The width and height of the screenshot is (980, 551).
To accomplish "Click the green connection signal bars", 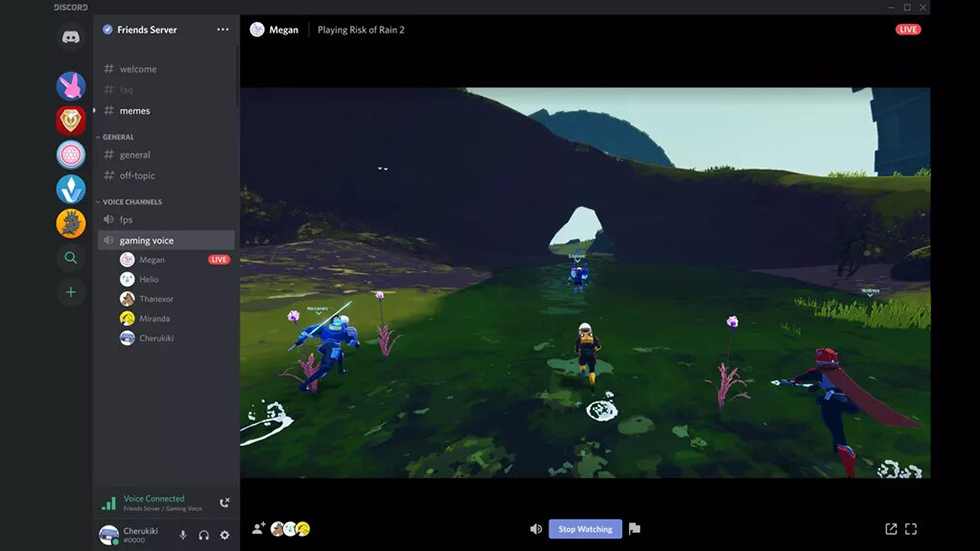I will point(109,503).
